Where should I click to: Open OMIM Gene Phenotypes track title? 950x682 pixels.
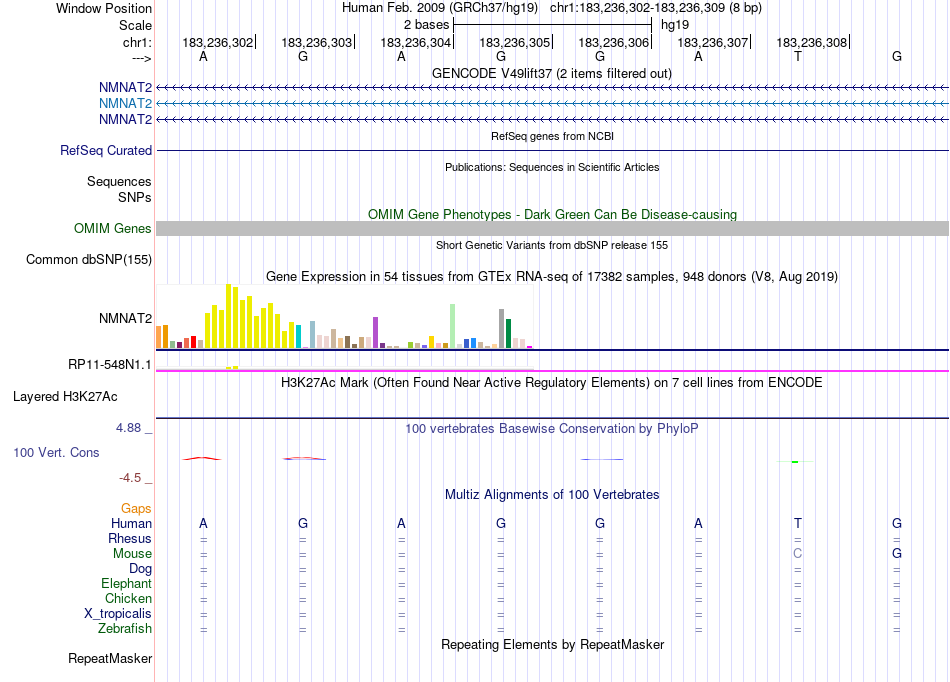point(552,214)
